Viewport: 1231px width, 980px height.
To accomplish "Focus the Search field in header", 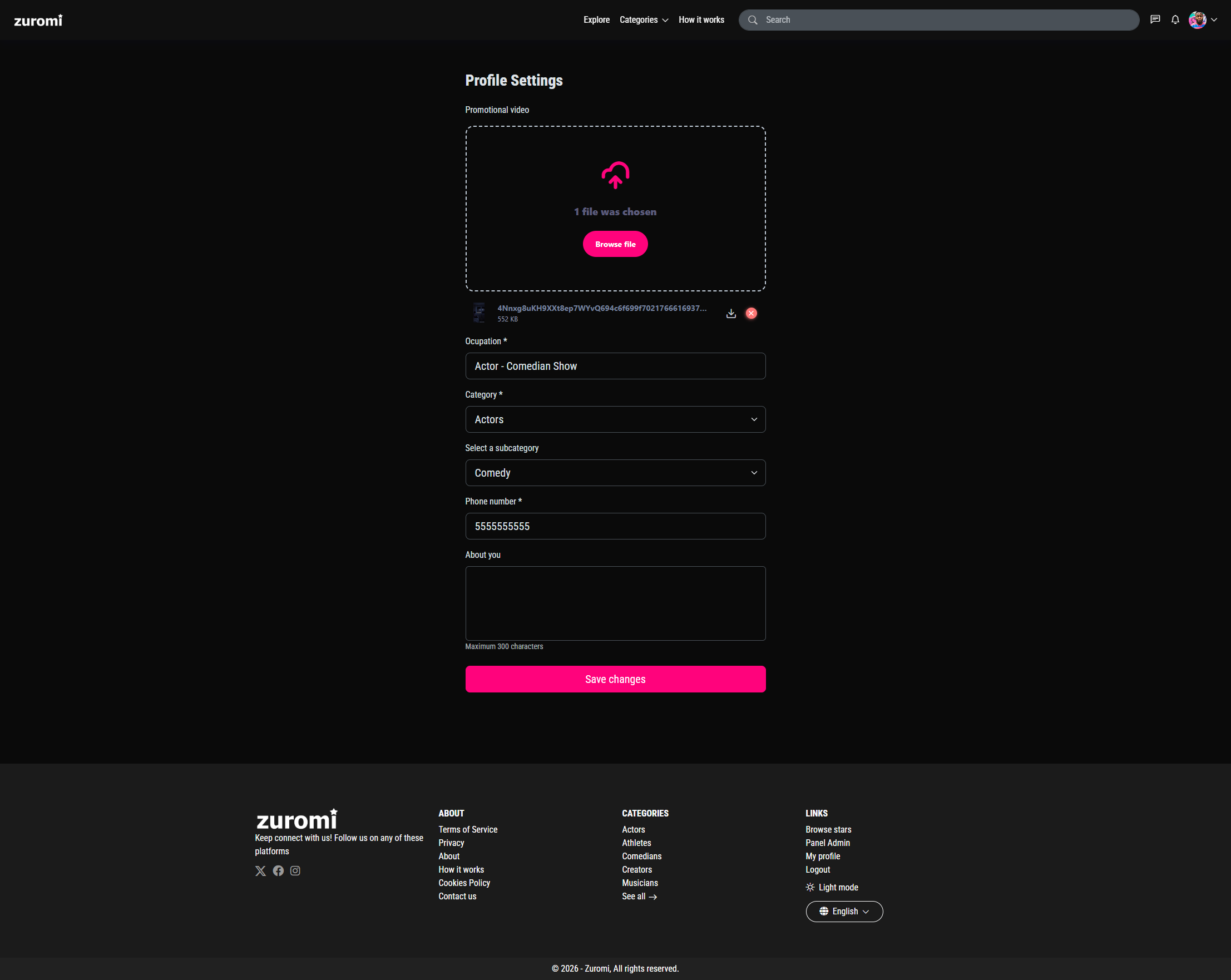I will (x=948, y=19).
